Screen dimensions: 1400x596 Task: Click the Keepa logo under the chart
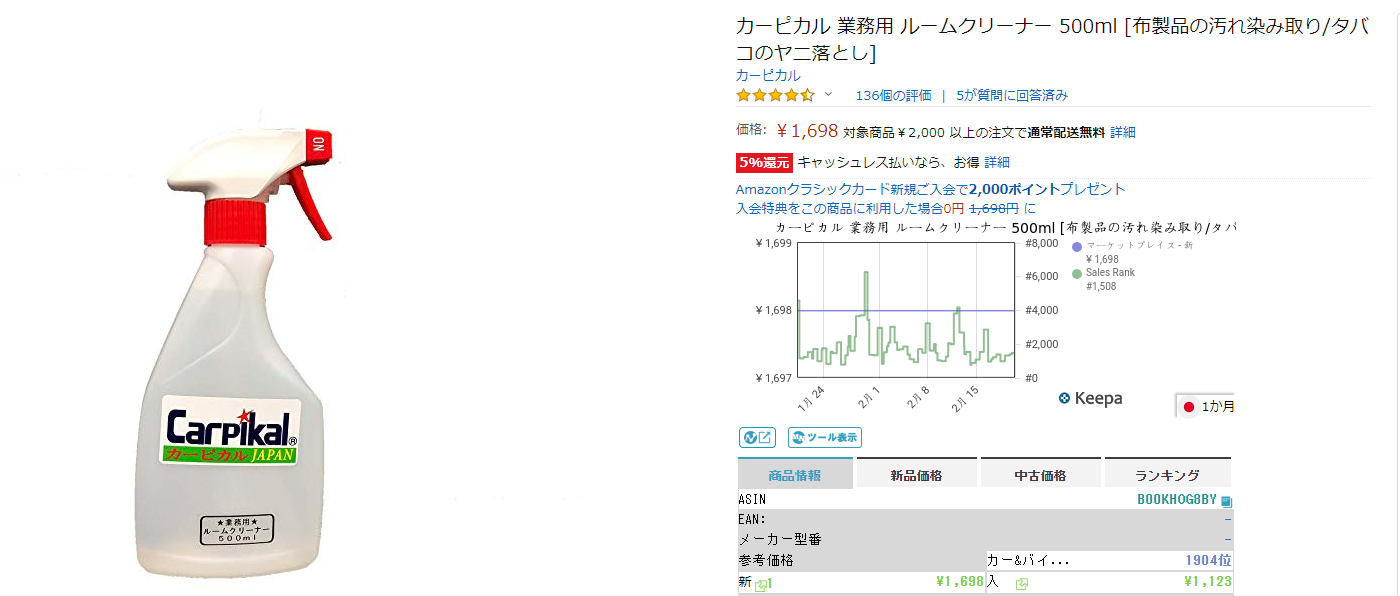[1090, 398]
